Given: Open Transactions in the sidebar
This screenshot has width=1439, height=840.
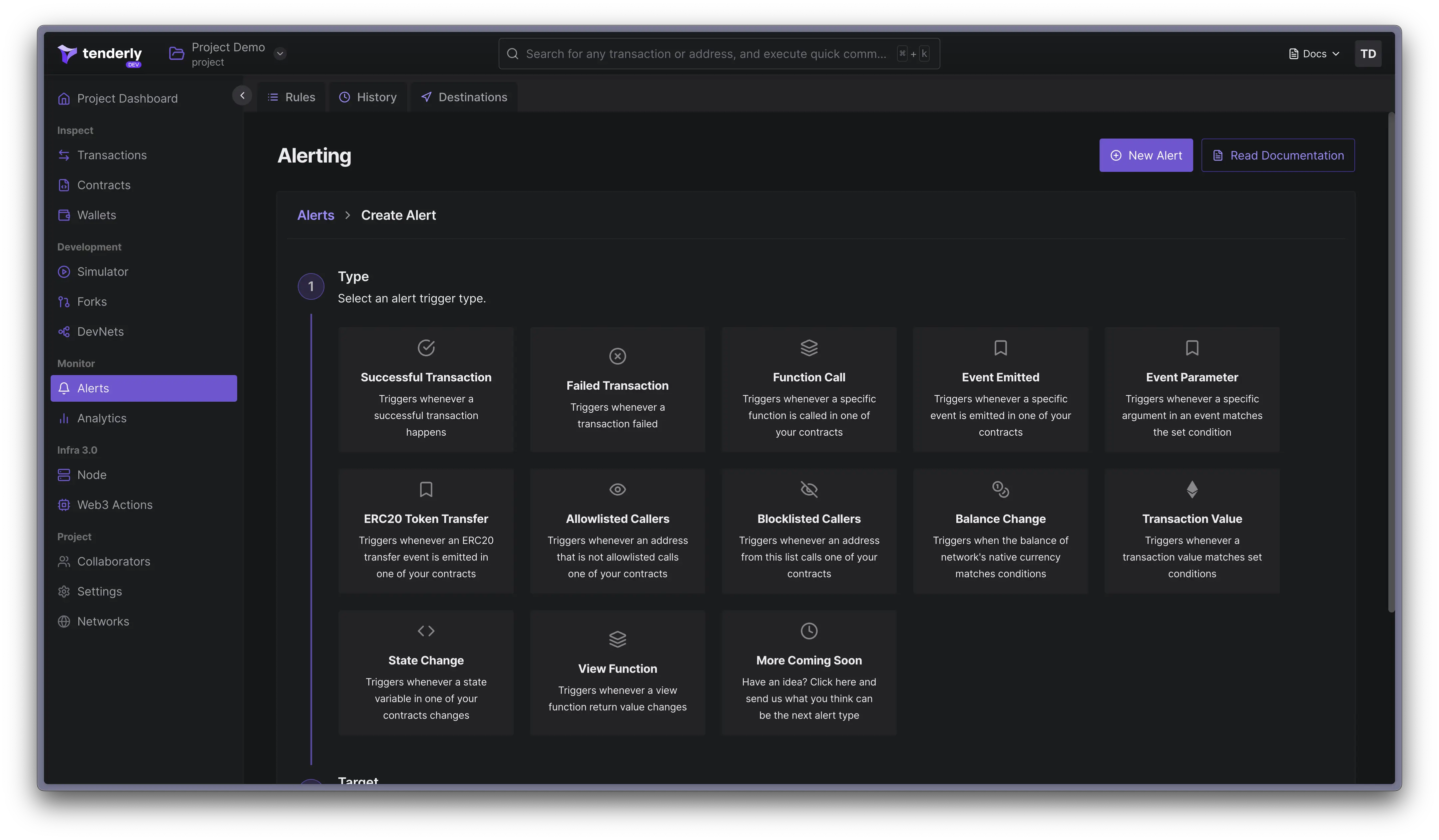Looking at the screenshot, I should pyautogui.click(x=102, y=155).
